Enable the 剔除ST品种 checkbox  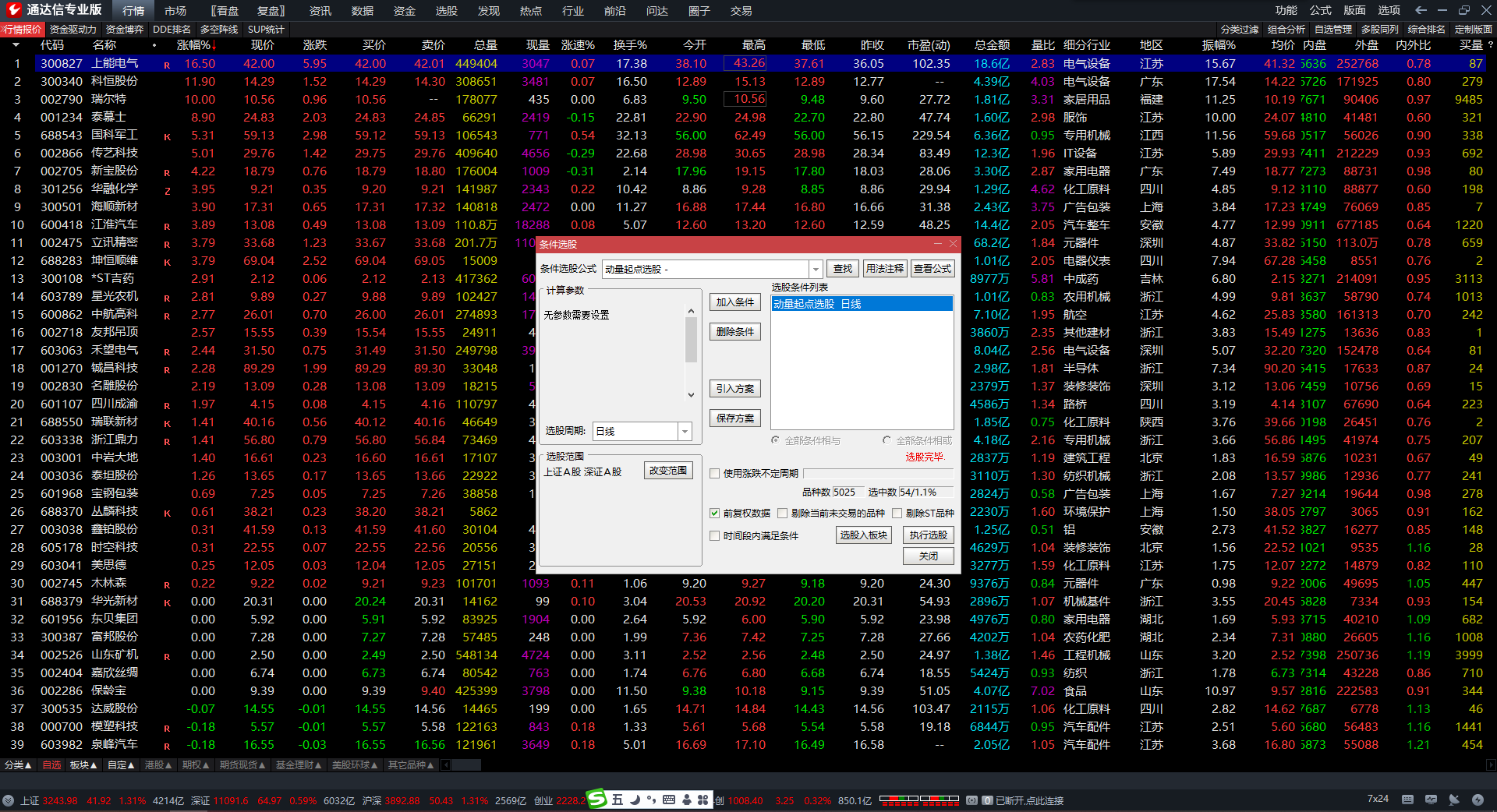click(x=897, y=513)
